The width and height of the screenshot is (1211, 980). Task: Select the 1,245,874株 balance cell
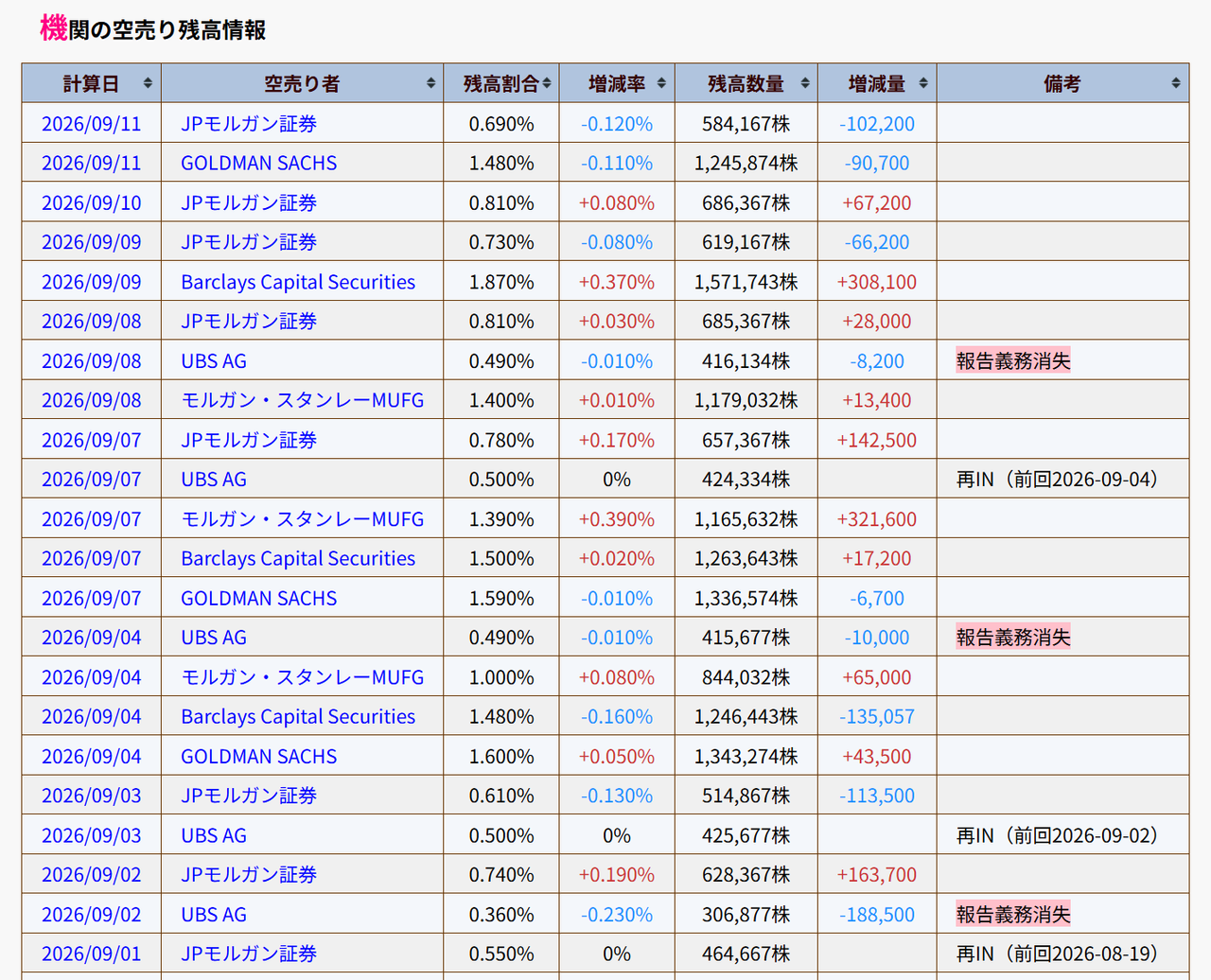point(746,163)
